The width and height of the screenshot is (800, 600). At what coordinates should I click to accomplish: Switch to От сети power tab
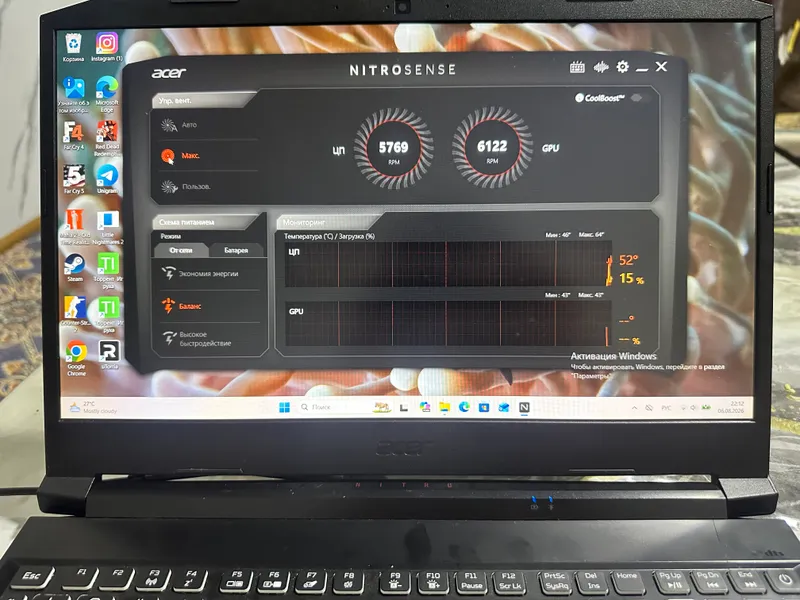[181, 250]
